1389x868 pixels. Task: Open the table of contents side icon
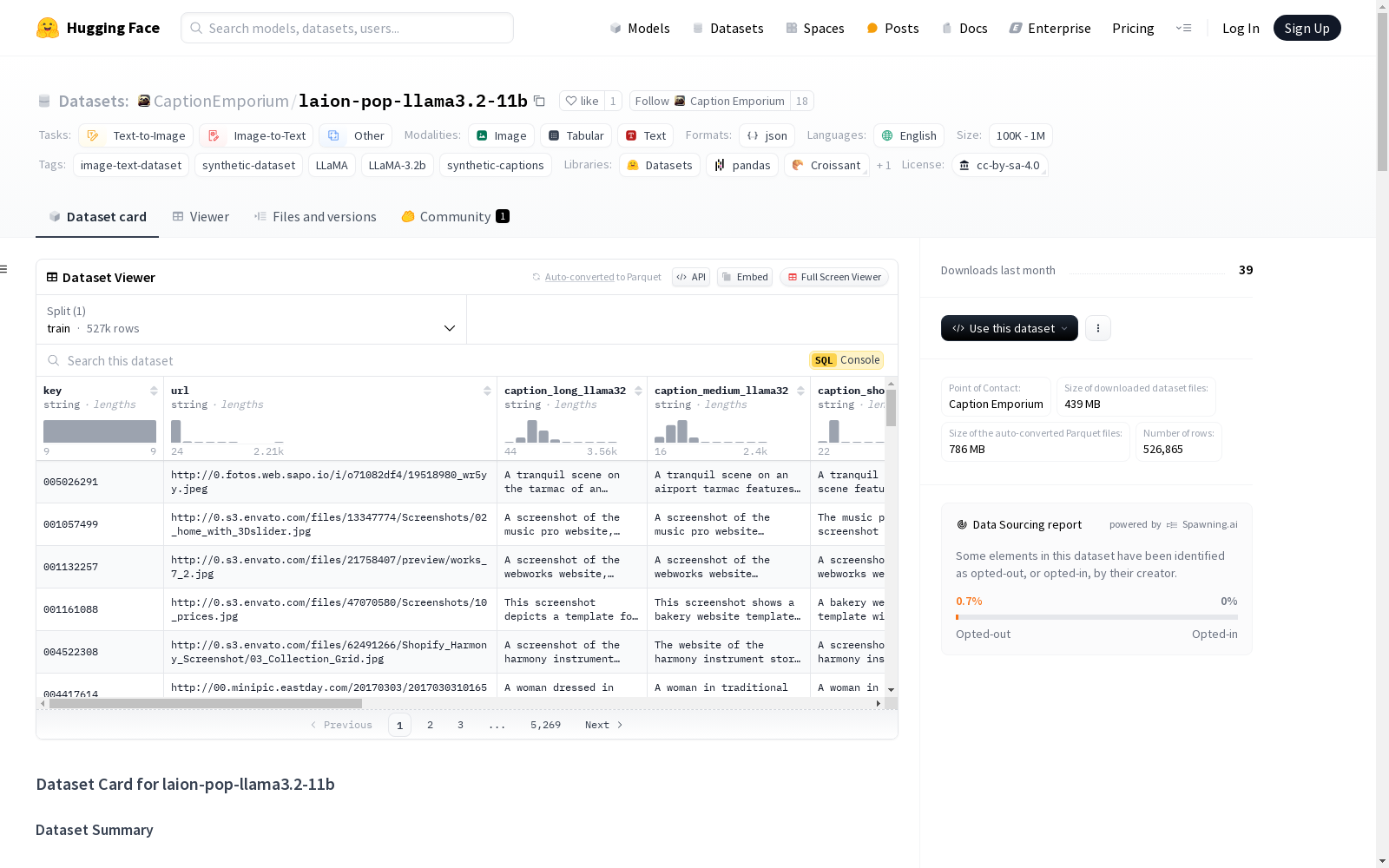[3, 269]
